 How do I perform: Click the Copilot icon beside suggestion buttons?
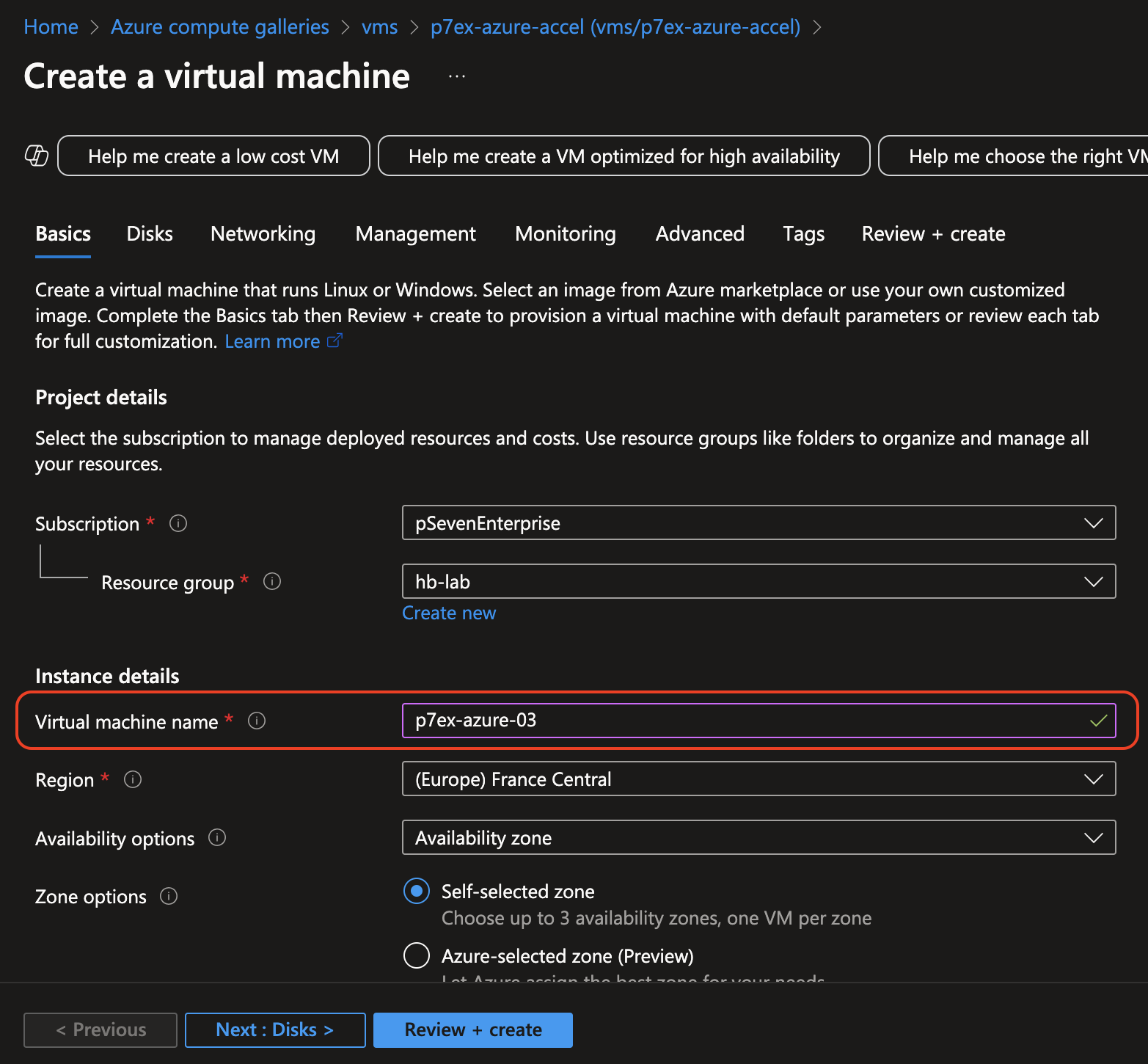pyautogui.click(x=37, y=156)
